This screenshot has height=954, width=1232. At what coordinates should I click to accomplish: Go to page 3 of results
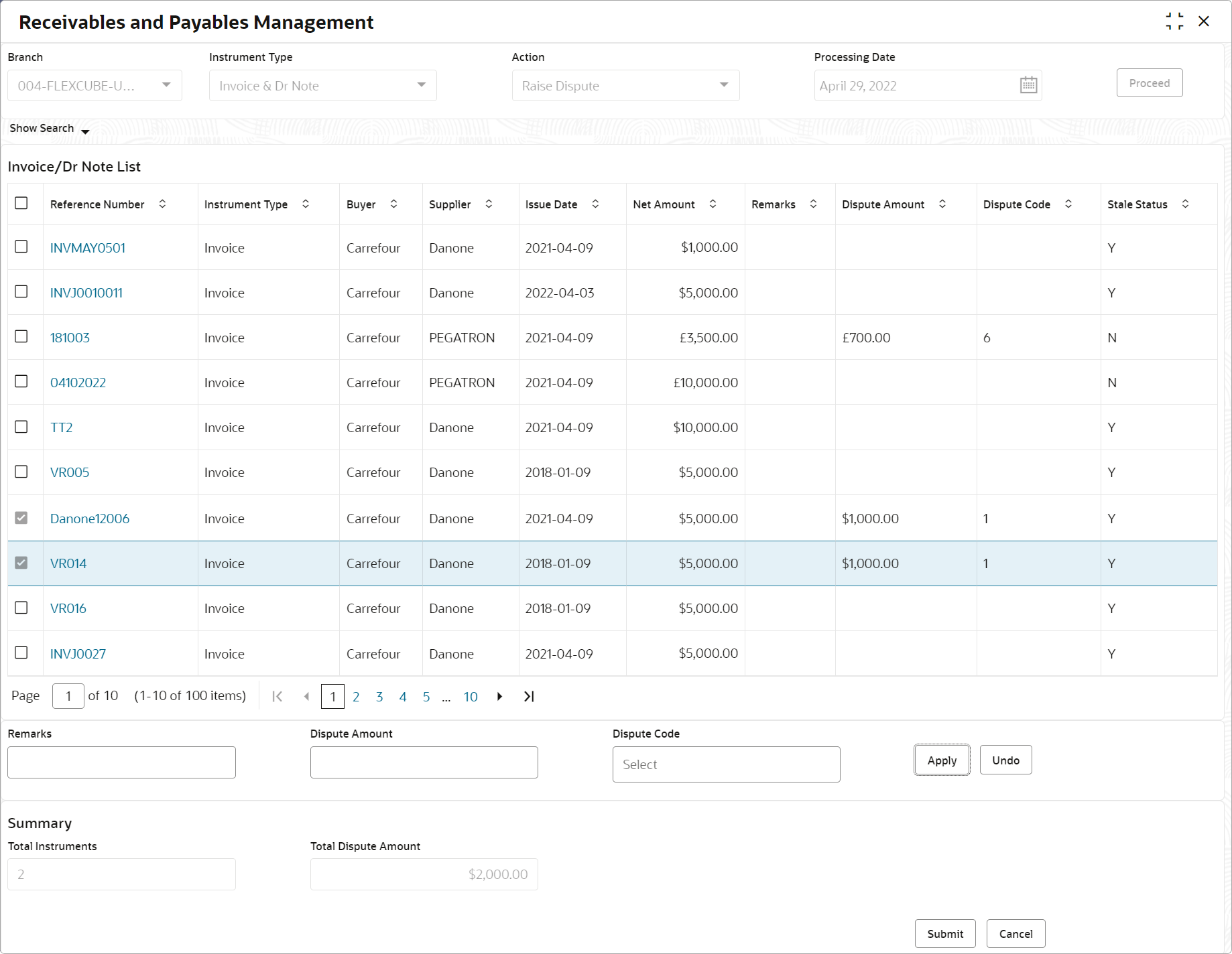pyautogui.click(x=379, y=697)
